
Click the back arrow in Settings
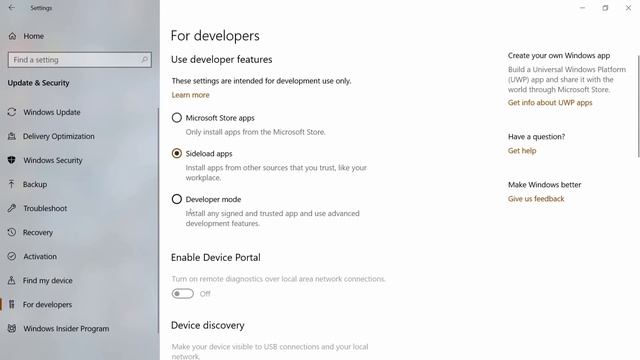(x=11, y=8)
